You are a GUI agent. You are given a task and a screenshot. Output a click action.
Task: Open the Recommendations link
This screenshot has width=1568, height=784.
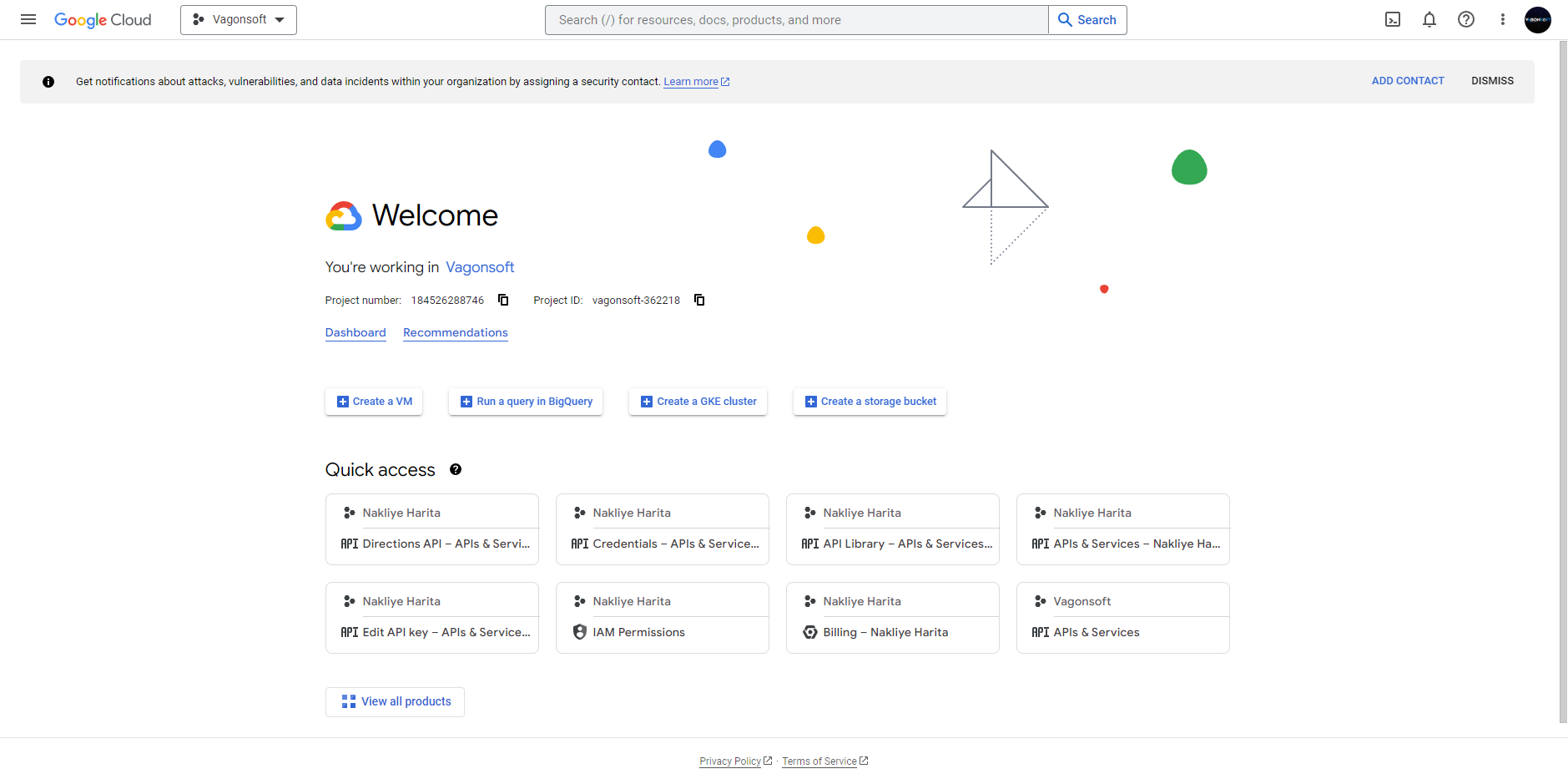456,332
